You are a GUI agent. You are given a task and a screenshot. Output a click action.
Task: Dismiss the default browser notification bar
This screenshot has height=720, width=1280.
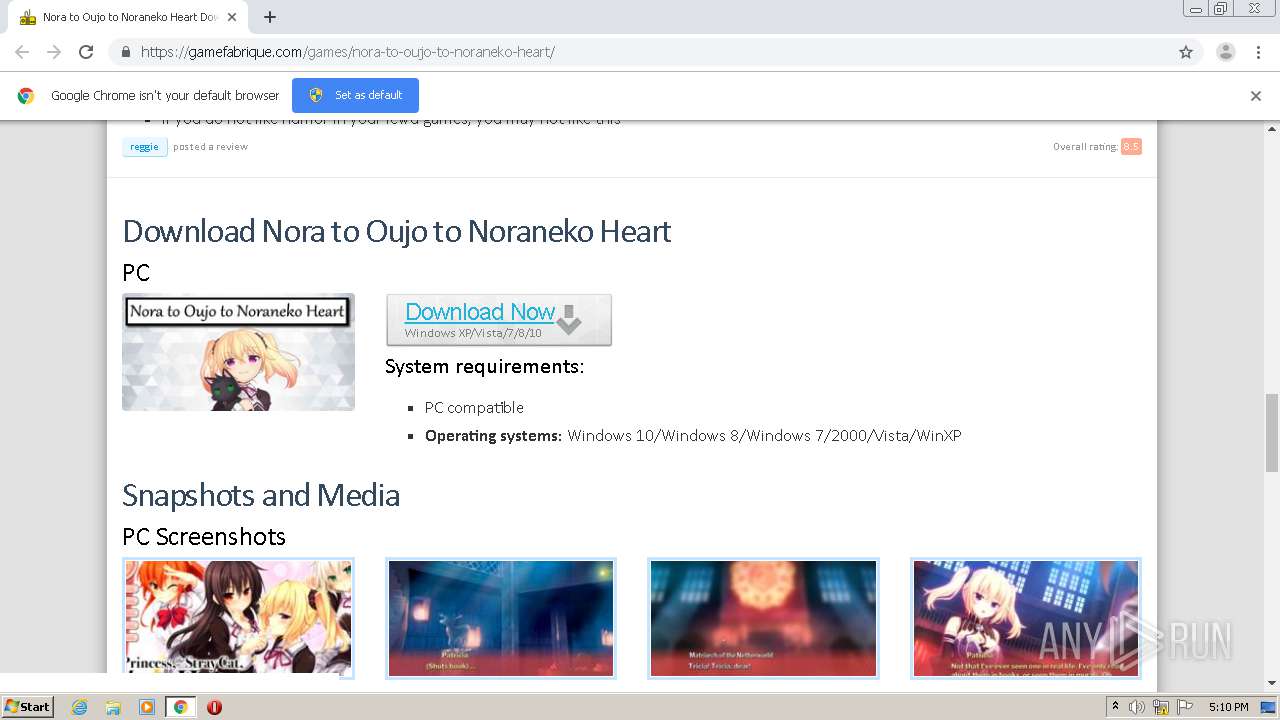1256,96
